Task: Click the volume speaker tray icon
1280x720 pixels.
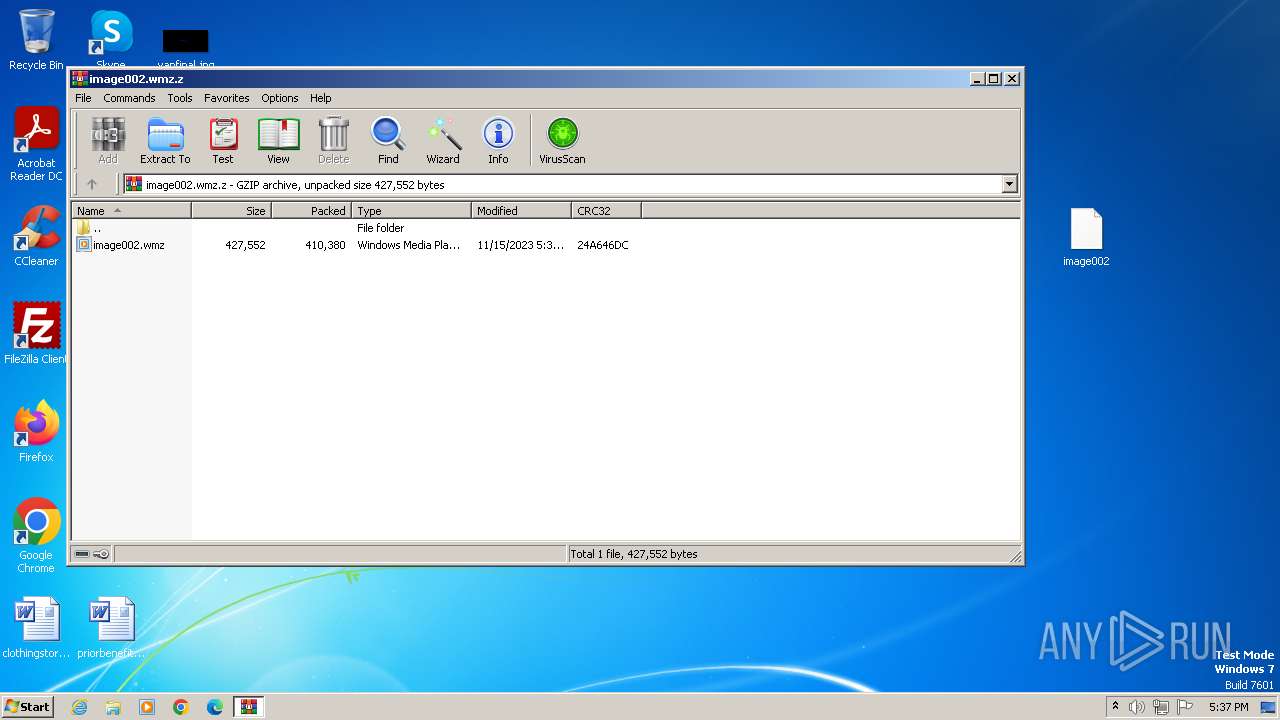Action: [1137, 707]
